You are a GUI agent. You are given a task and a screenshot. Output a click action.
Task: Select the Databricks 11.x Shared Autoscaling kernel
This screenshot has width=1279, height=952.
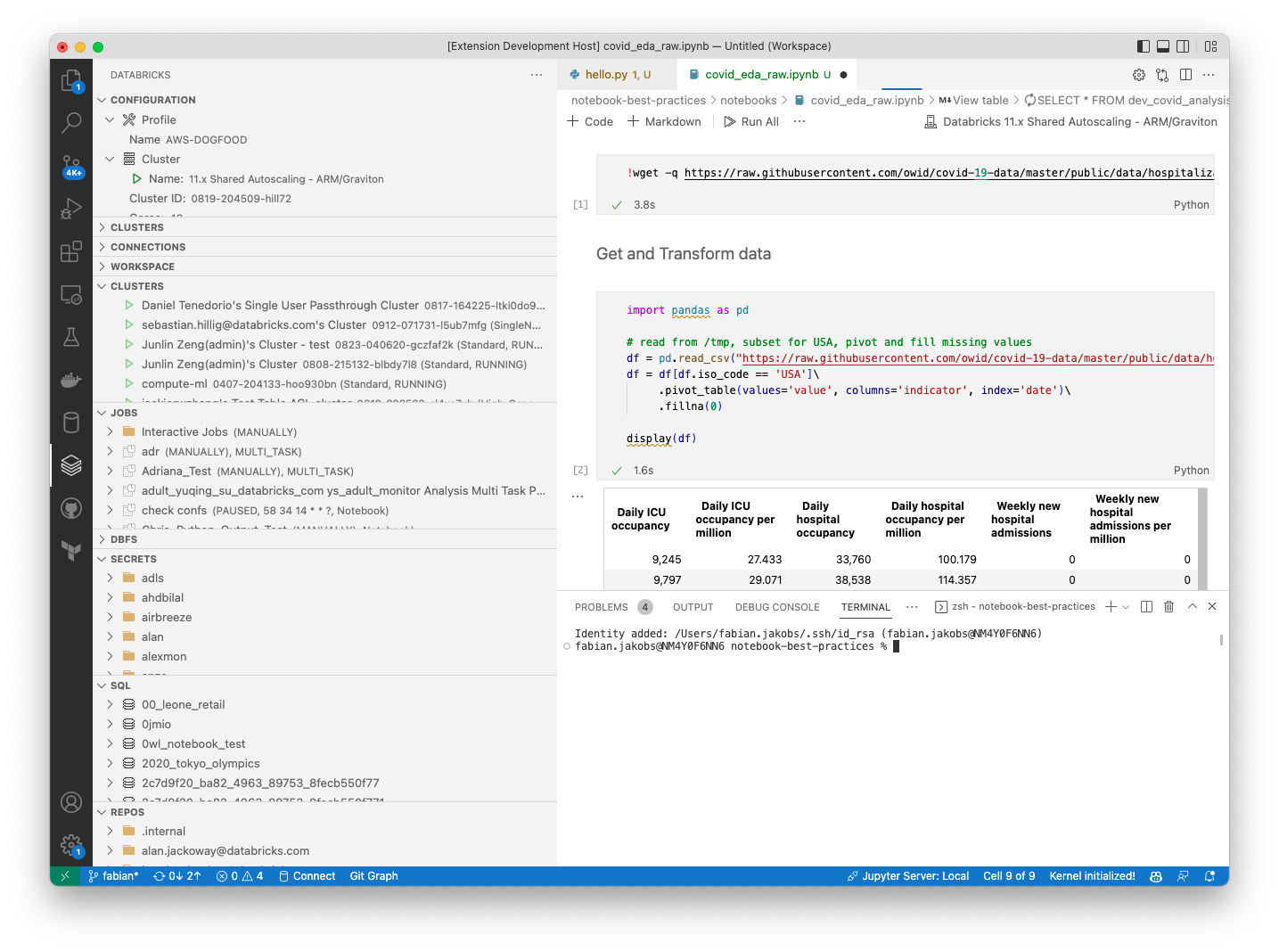tap(1070, 121)
